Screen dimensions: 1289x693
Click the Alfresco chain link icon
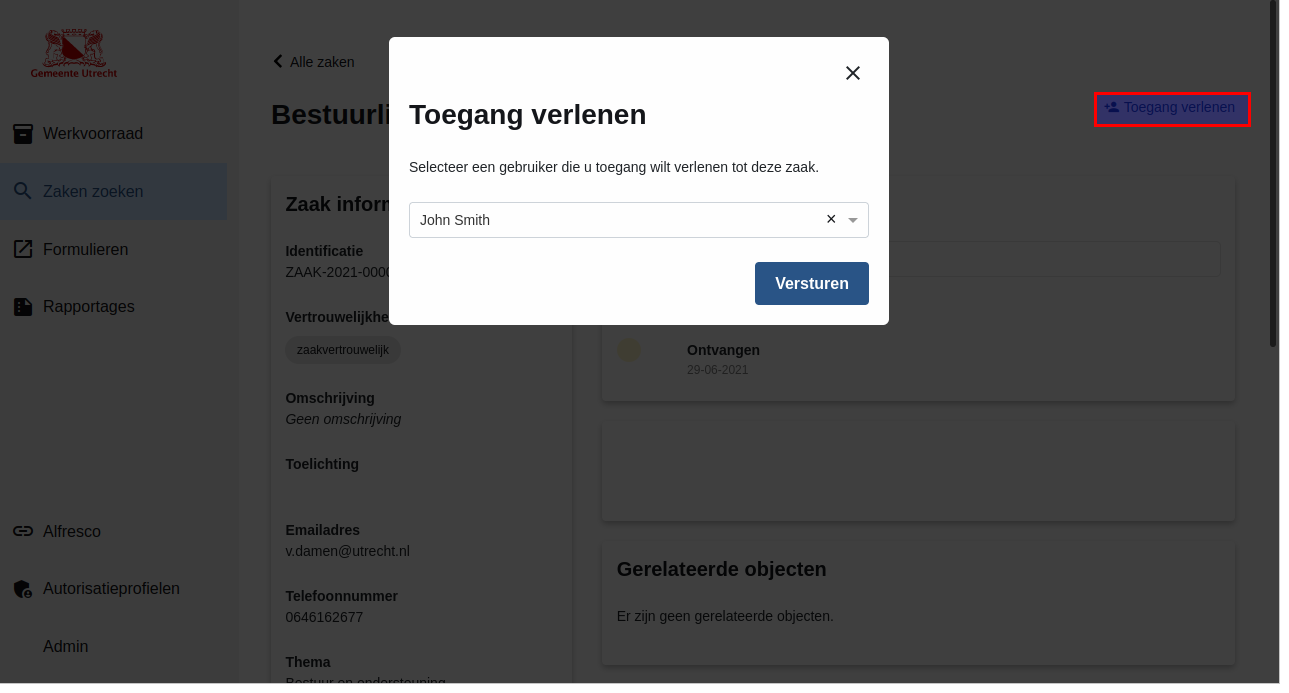pyautogui.click(x=23, y=531)
